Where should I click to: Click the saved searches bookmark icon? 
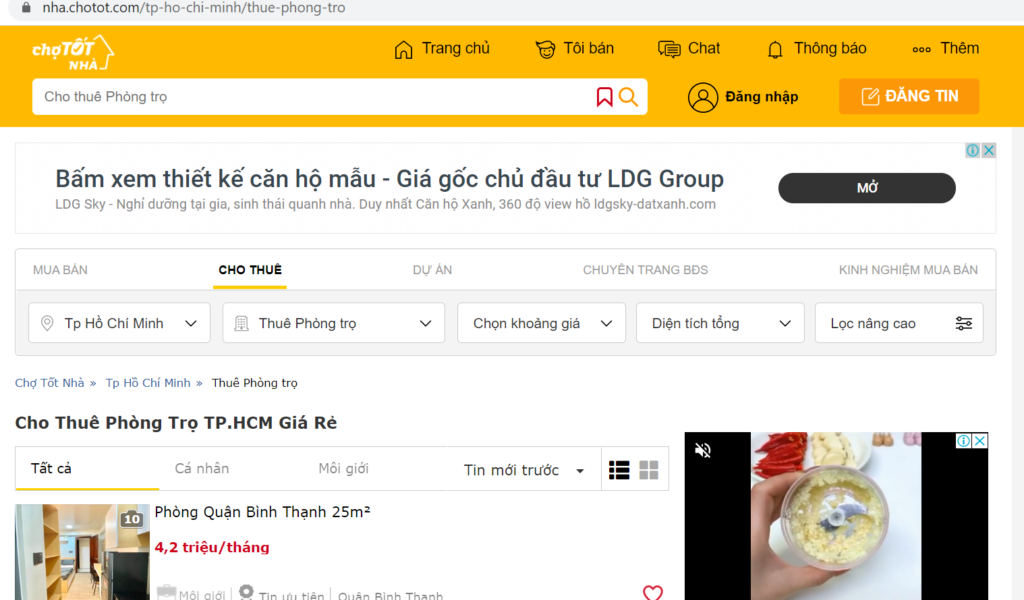604,97
